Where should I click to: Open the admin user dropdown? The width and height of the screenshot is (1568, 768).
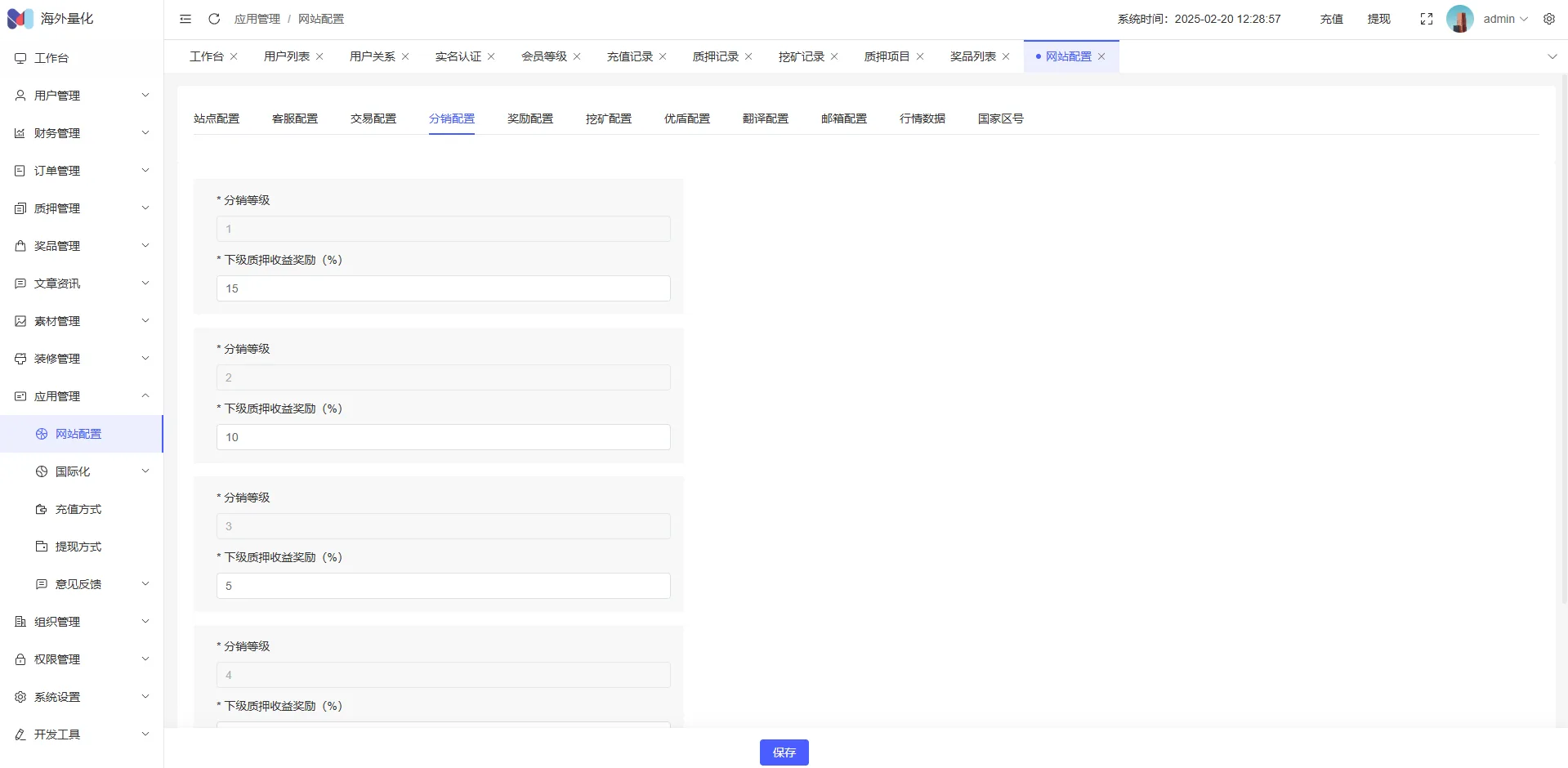pyautogui.click(x=1505, y=19)
